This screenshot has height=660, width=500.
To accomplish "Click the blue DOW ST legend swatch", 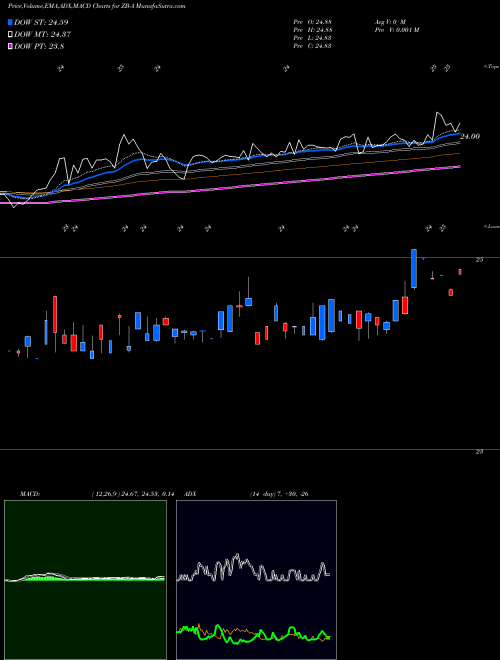I will 10,22.
